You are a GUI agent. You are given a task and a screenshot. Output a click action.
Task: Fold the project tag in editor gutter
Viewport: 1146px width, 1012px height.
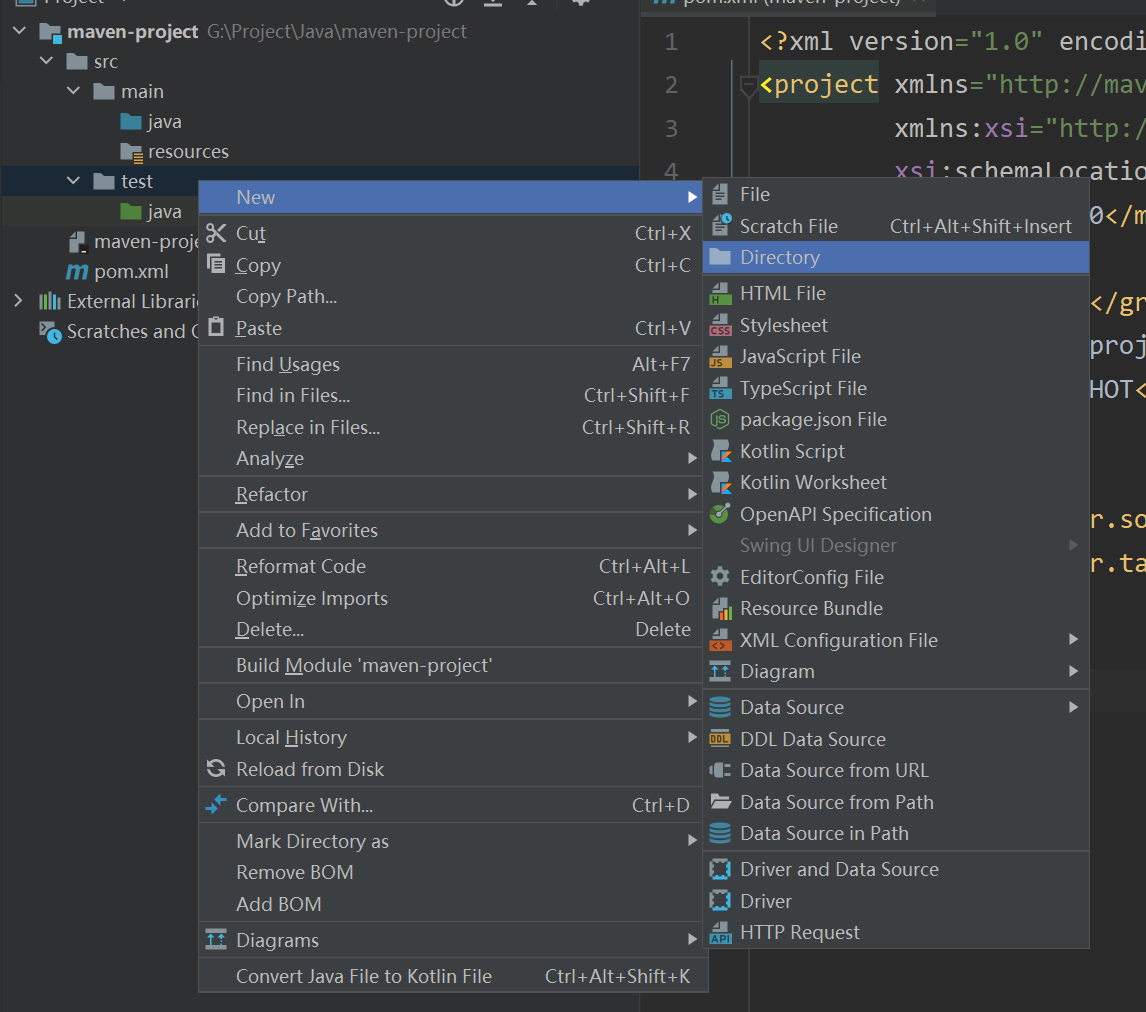tap(748, 86)
